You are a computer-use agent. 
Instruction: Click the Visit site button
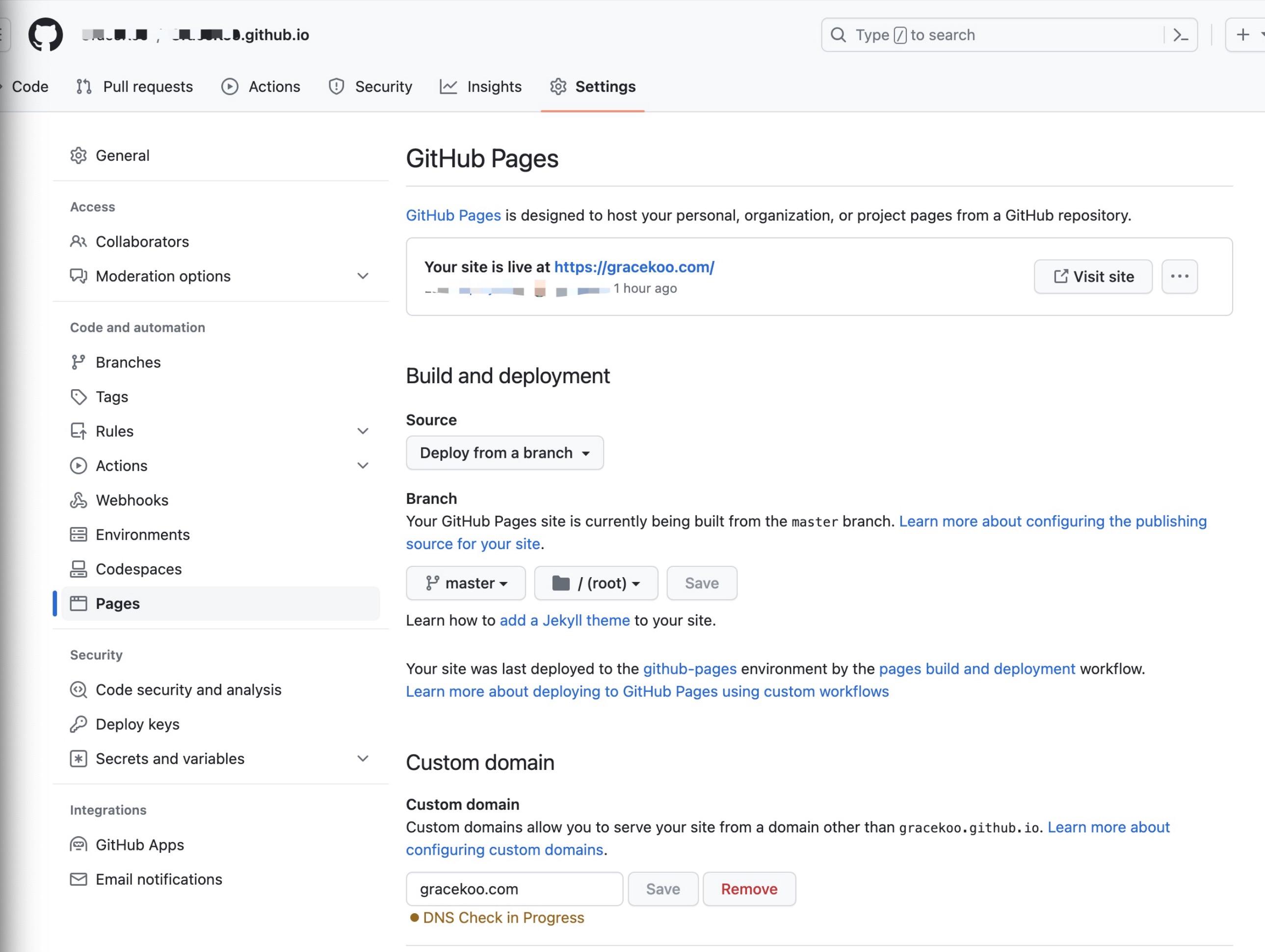(1092, 276)
